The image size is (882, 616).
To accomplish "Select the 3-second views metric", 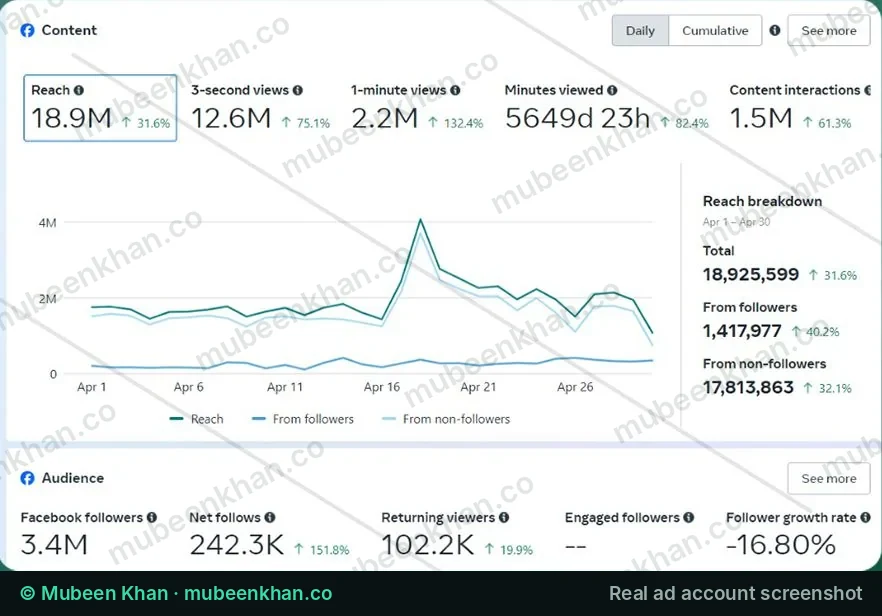I will point(260,108).
